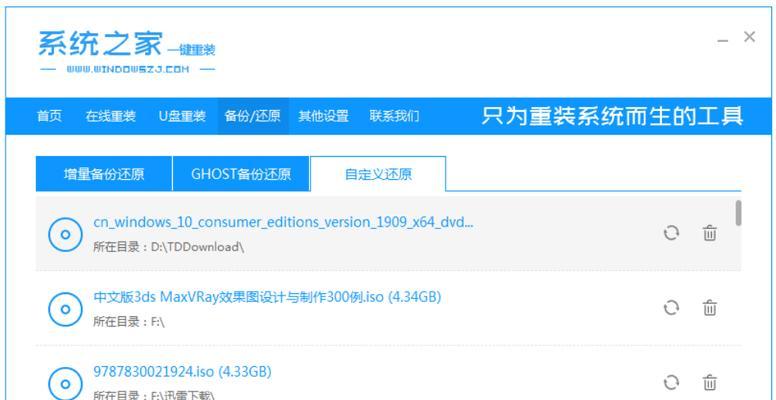Click the www.windowszj.com website text

128,69
